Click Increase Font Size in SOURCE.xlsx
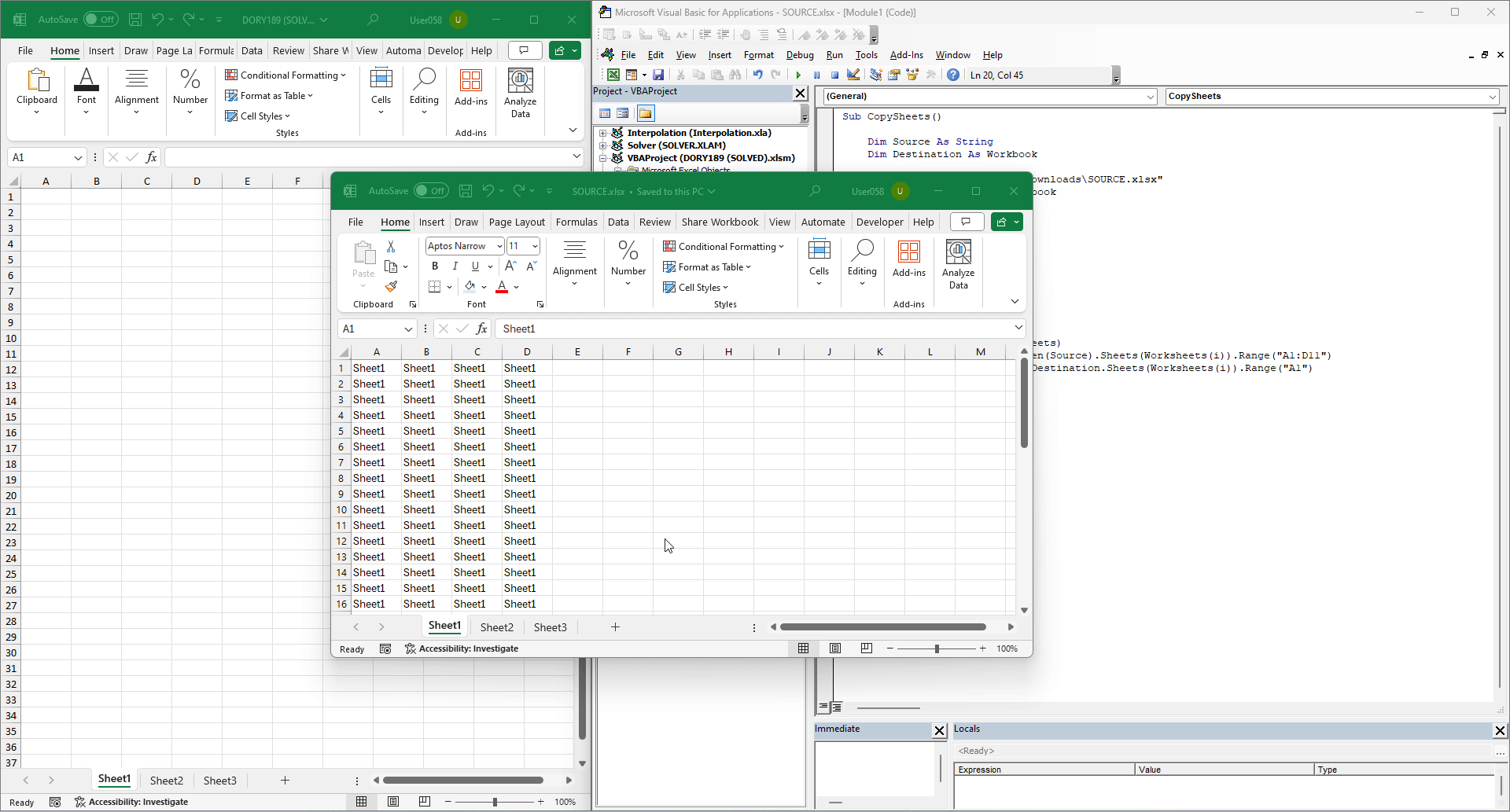This screenshot has width=1510, height=812. 510,266
